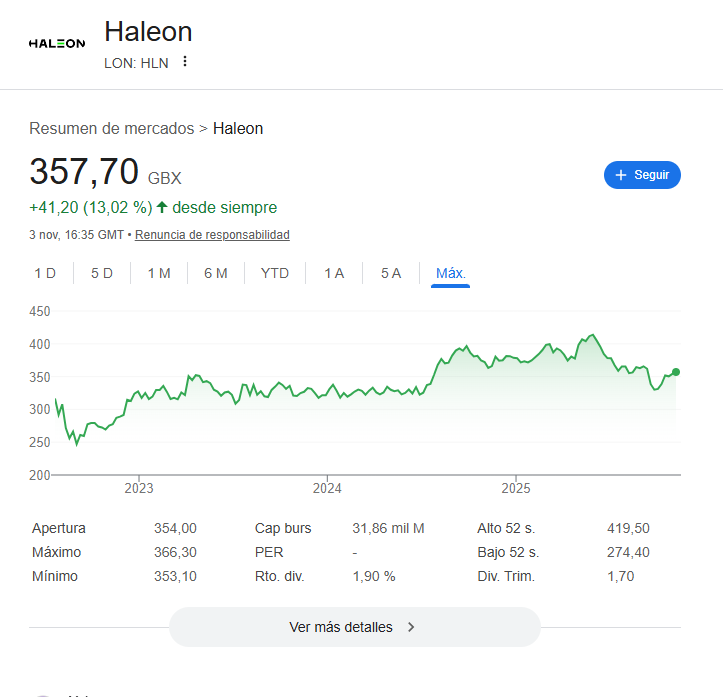Choose the Máx. time range
The width and height of the screenshot is (723, 697).
click(x=451, y=273)
